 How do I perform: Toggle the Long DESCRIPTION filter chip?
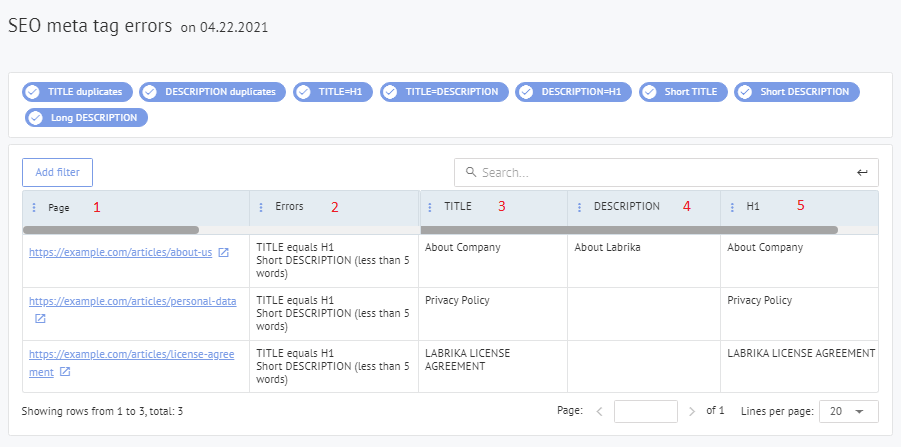coord(86,118)
